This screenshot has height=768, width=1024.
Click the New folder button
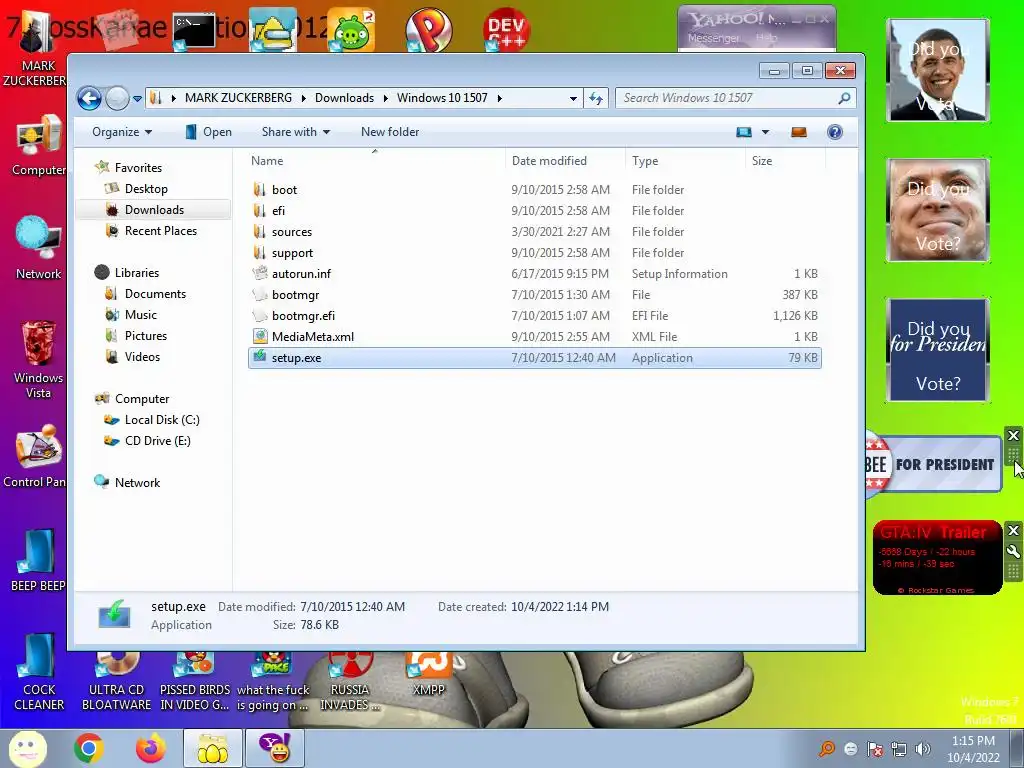coord(390,132)
